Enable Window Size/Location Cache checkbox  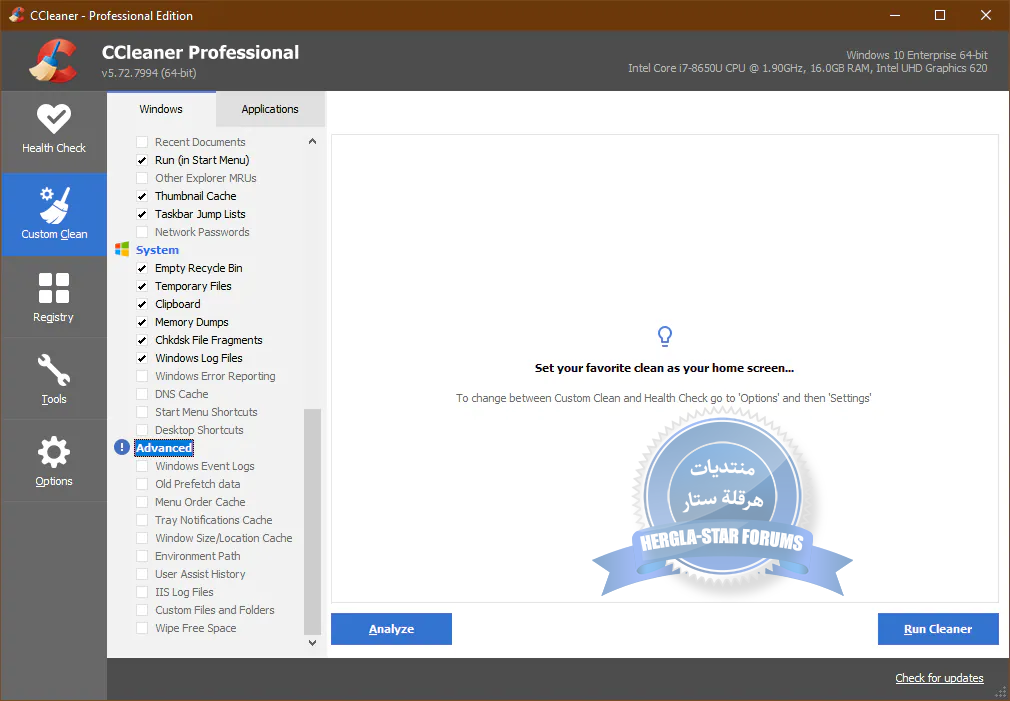click(x=142, y=538)
